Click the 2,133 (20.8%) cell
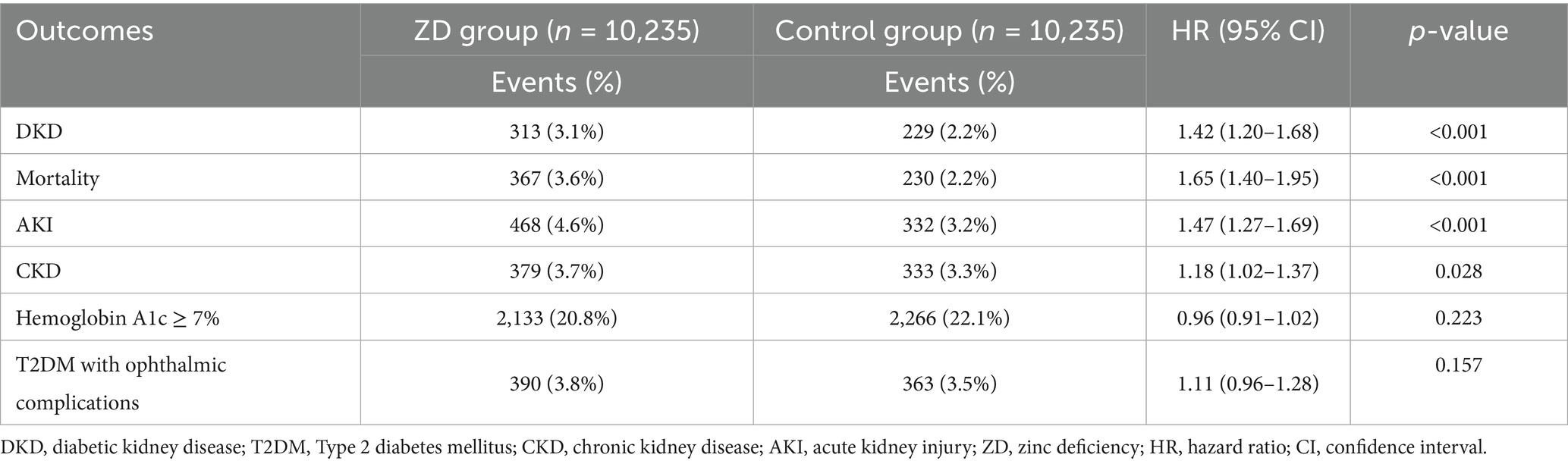The image size is (1568, 464). (x=556, y=318)
